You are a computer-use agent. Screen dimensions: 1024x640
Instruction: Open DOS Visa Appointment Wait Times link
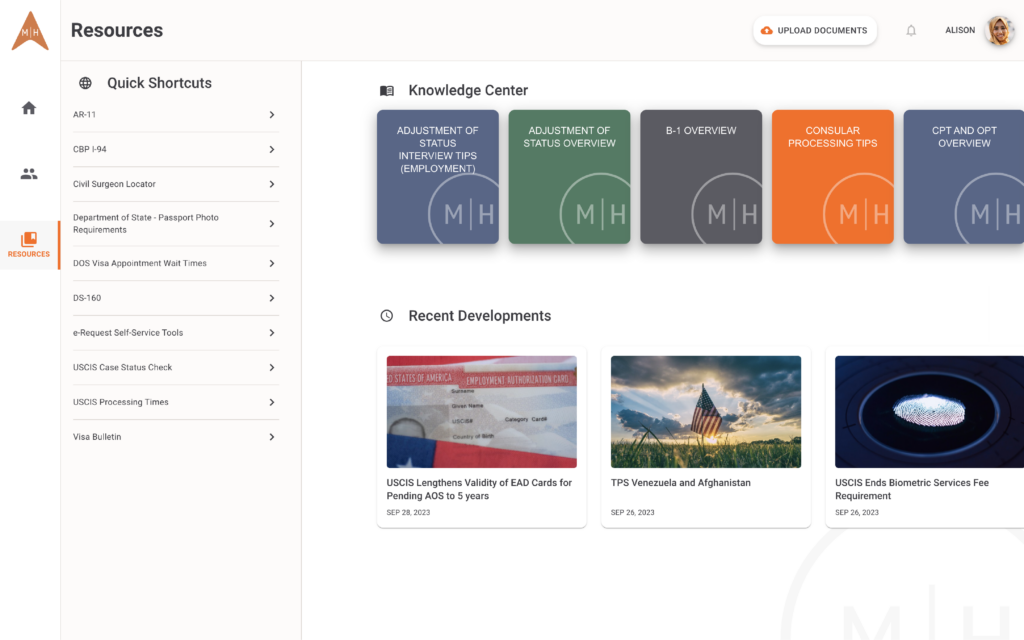[x=140, y=264]
